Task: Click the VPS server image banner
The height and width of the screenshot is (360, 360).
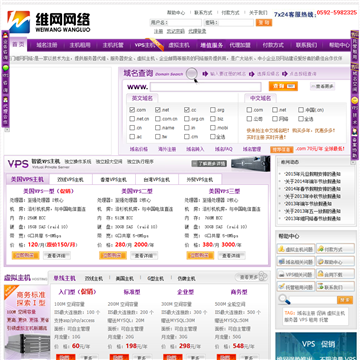Action: point(250,163)
